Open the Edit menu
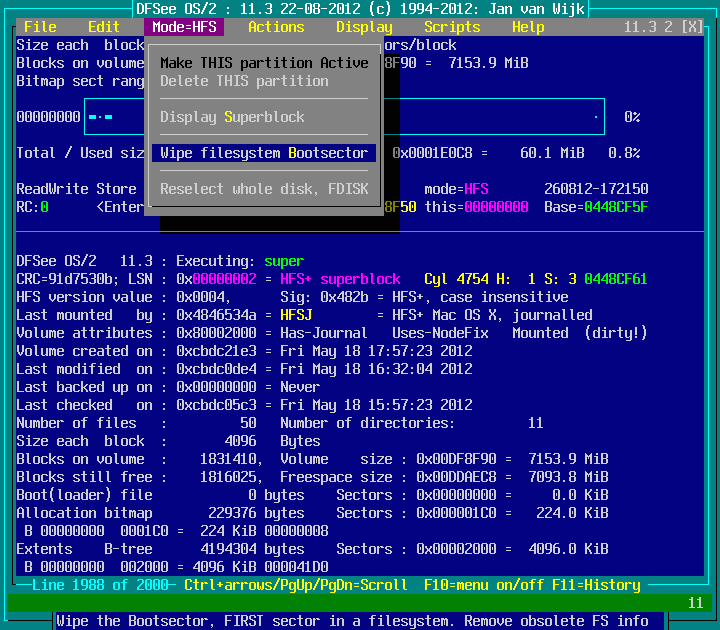This screenshot has width=720, height=630. (104, 27)
